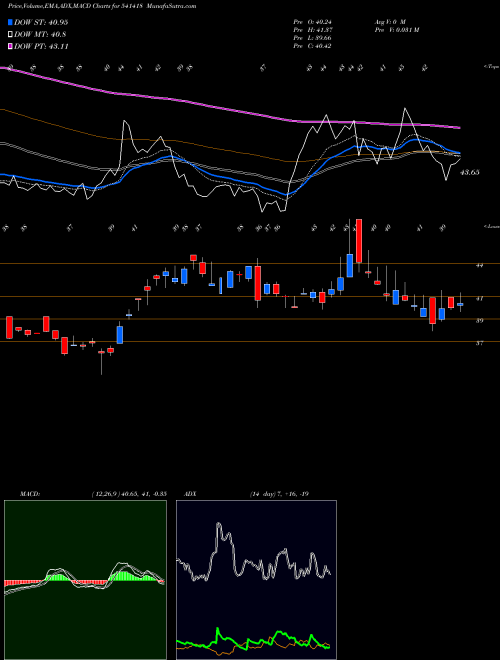Screen dimensions: 500x660
Task: Open the green MACD histogram chart panel
Action: (85, 580)
